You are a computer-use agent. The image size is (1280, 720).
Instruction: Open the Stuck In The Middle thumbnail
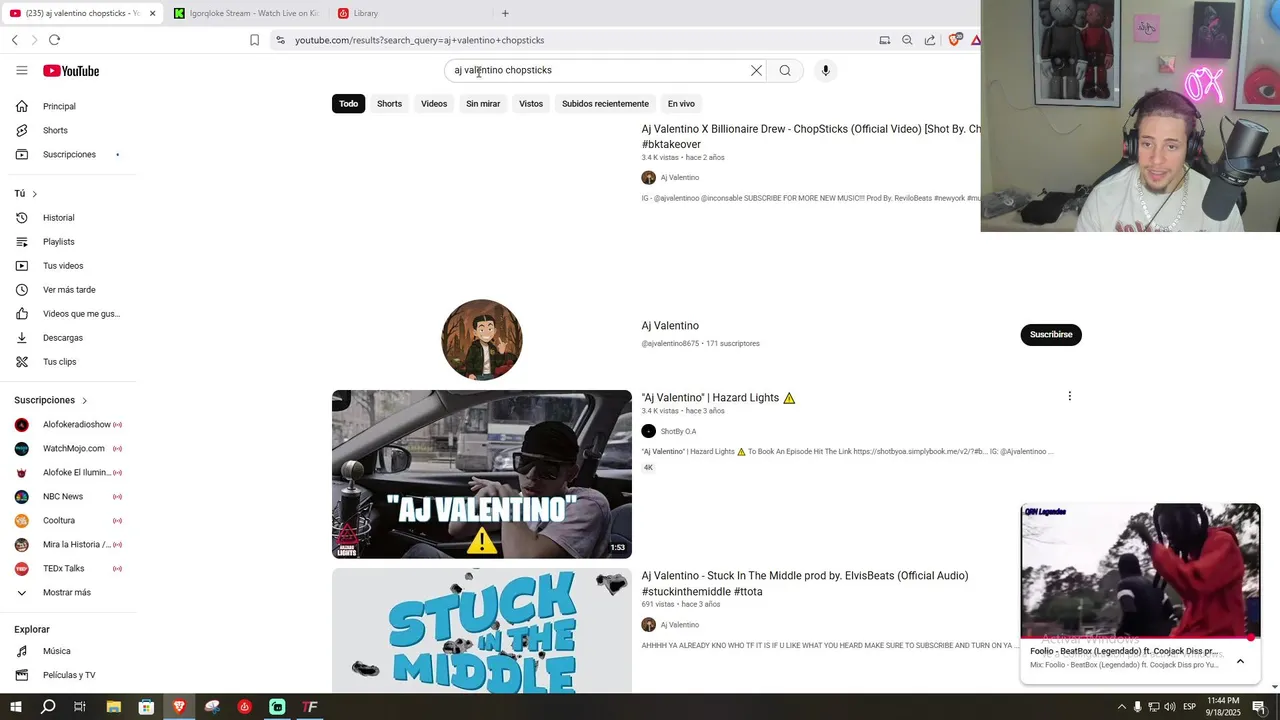482,631
